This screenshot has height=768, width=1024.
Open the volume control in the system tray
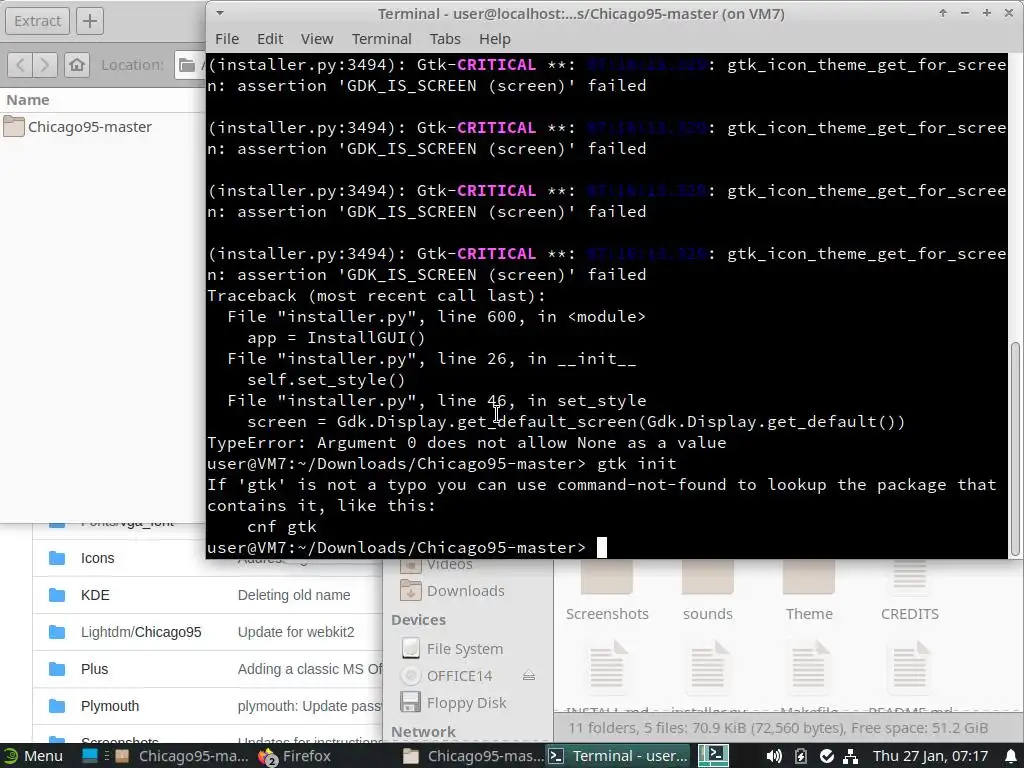[x=774, y=756]
